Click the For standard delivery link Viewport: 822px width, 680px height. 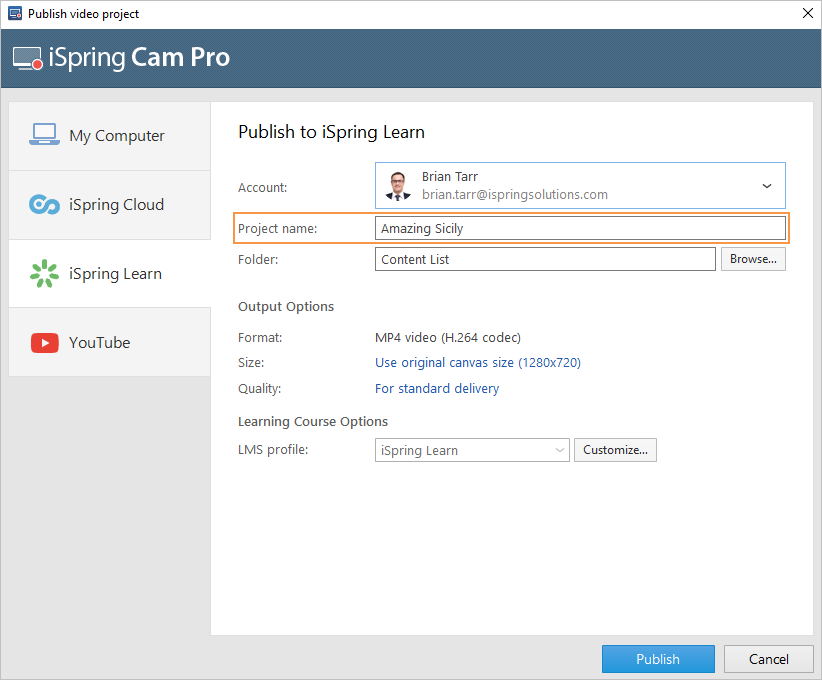click(436, 388)
